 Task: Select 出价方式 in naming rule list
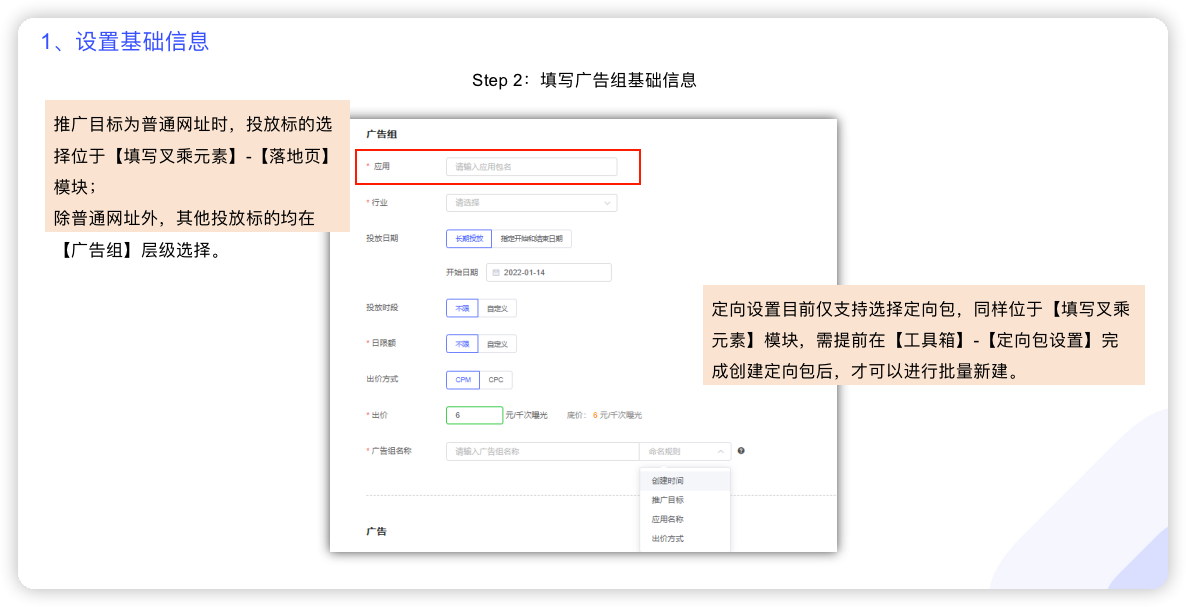pyautogui.click(x=668, y=539)
